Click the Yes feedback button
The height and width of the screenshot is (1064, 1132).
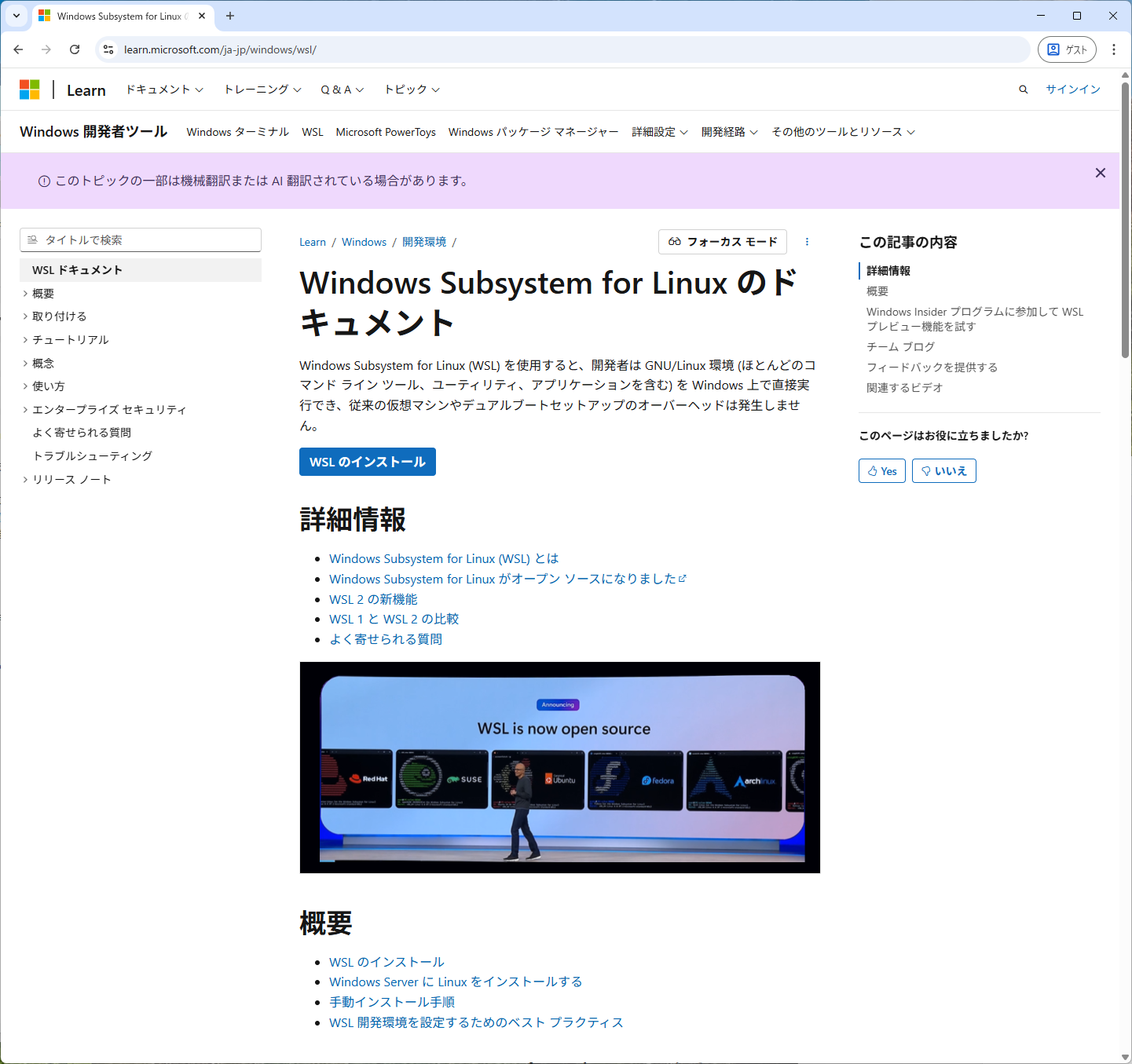(881, 470)
